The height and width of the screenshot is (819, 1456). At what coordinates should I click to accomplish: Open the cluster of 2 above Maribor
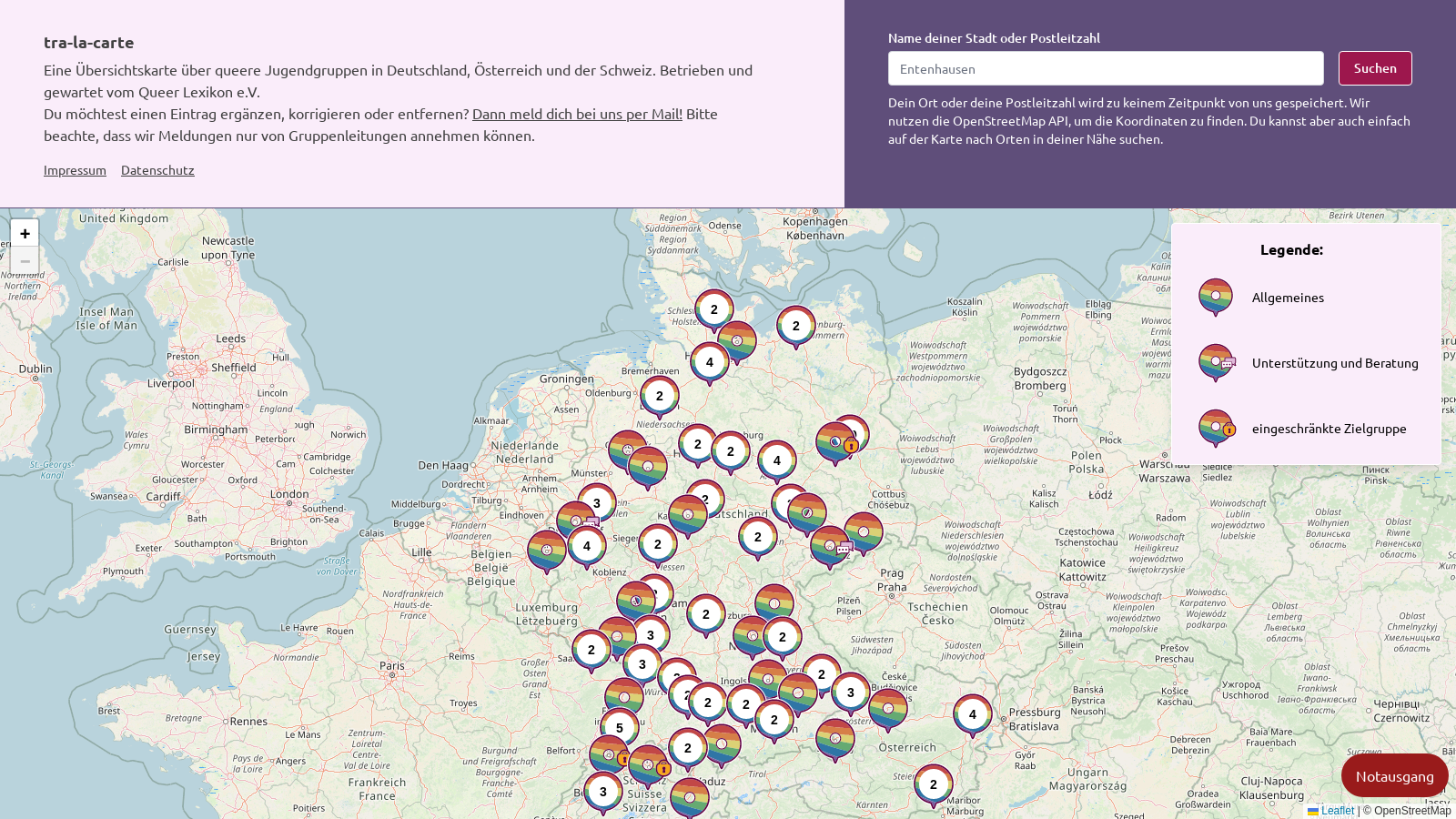tap(934, 786)
